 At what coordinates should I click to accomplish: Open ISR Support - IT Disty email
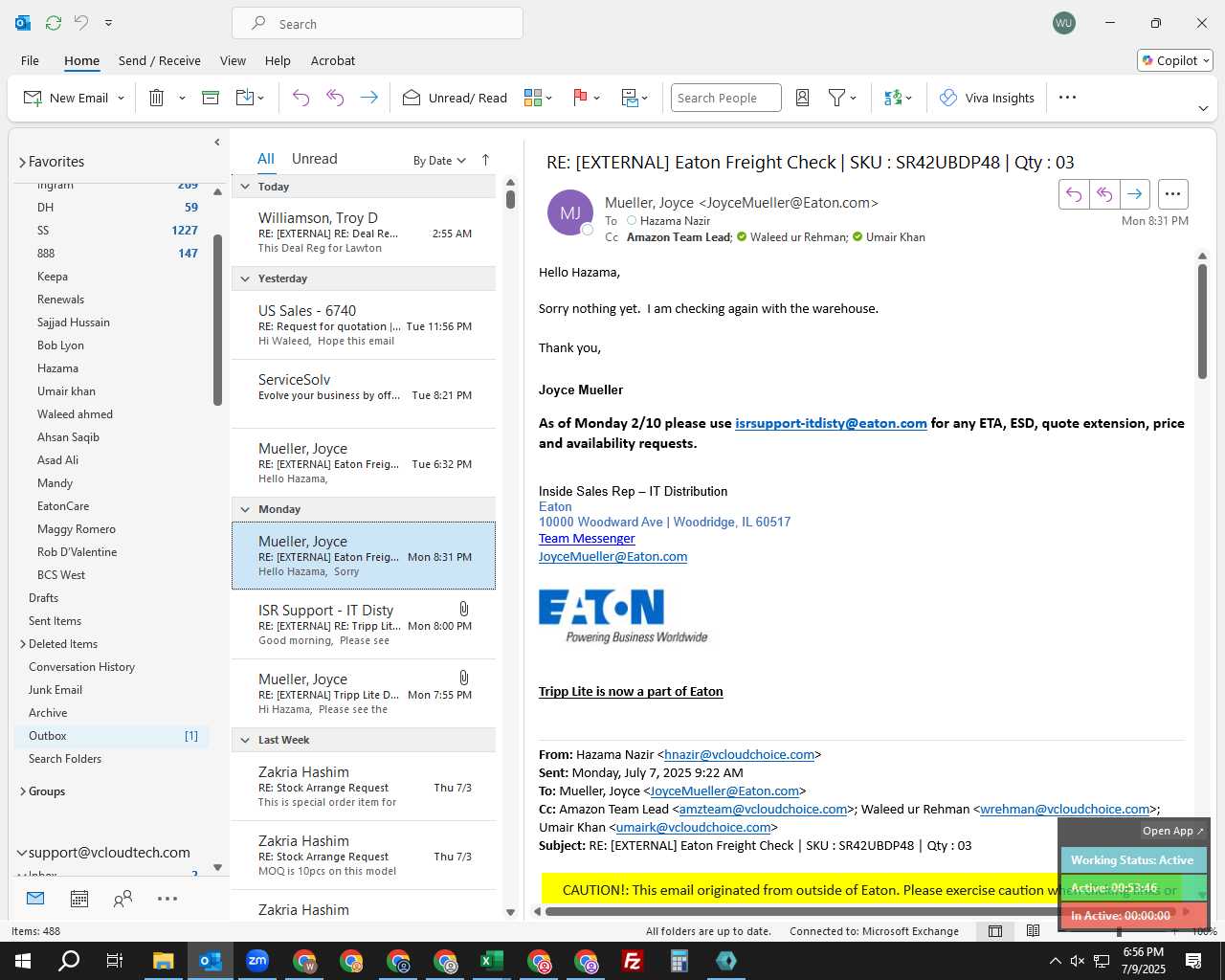coord(364,625)
